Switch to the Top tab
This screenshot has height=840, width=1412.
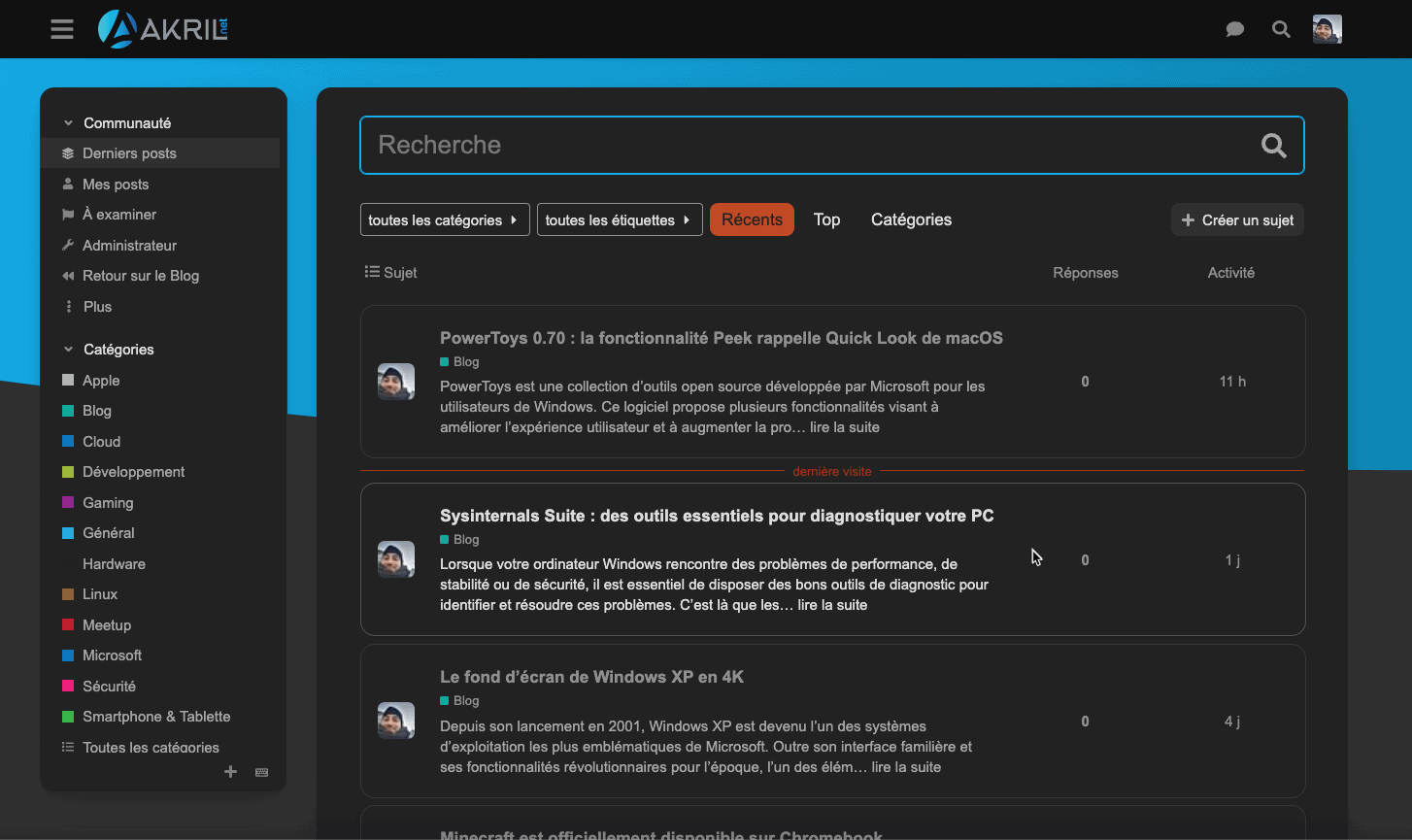[x=826, y=219]
